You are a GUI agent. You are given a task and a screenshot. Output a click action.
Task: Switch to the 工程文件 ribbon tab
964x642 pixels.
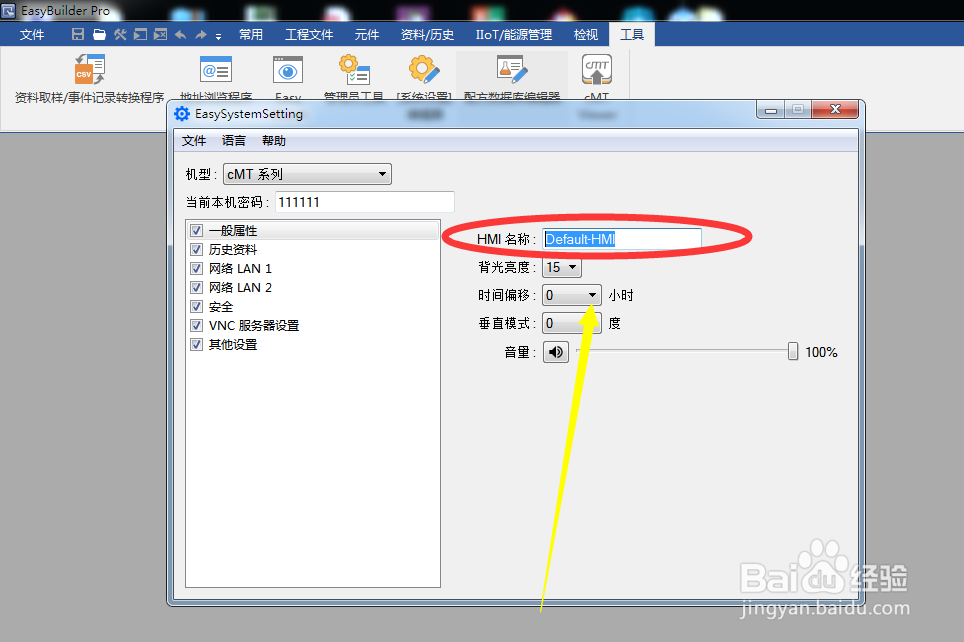(x=309, y=34)
